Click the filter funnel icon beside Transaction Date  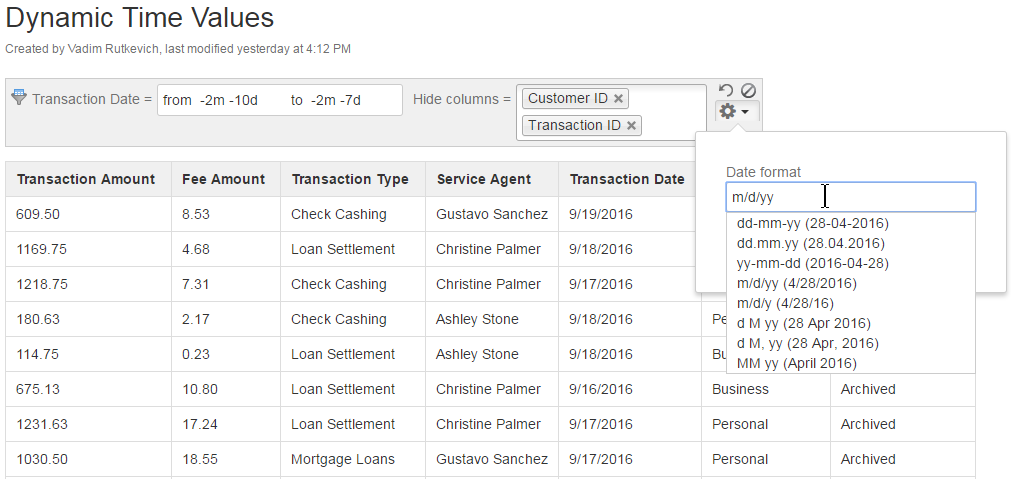tap(18, 97)
